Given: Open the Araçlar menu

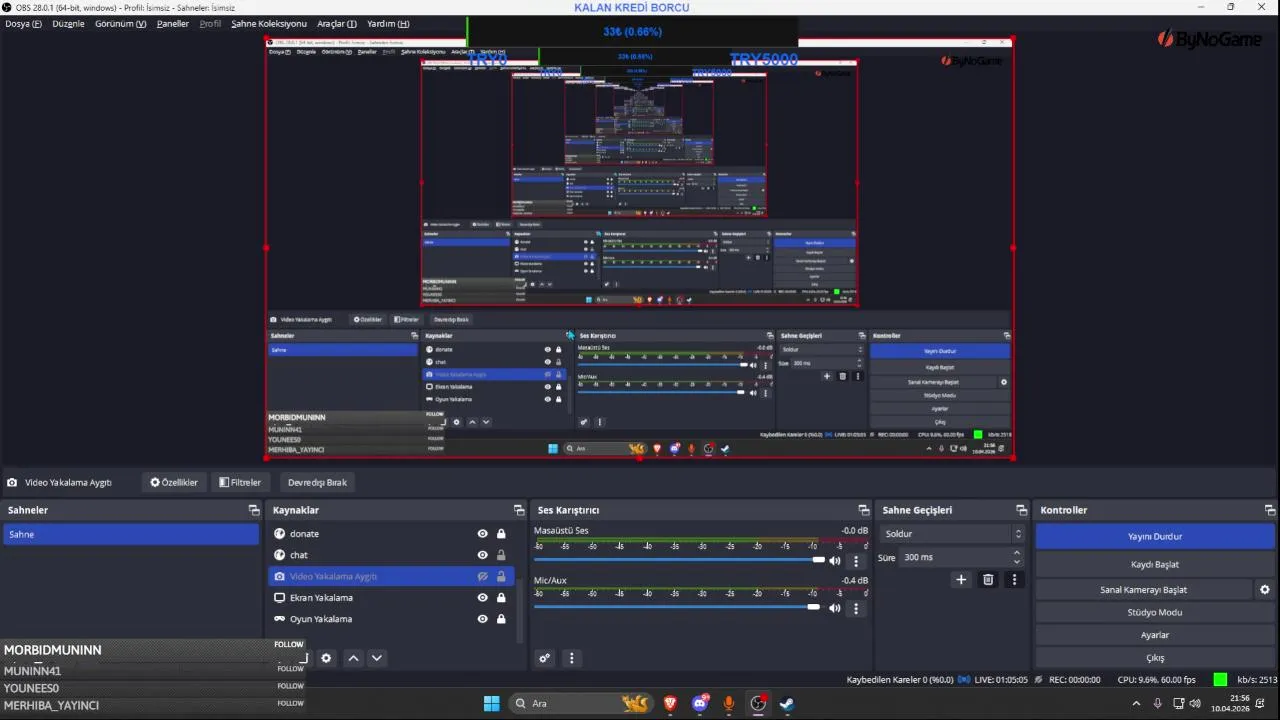Looking at the screenshot, I should (x=337, y=24).
